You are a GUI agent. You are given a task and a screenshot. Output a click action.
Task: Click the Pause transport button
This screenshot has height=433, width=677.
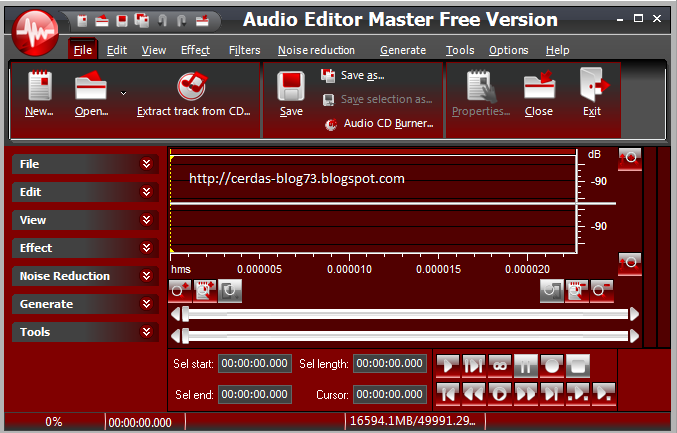[526, 366]
